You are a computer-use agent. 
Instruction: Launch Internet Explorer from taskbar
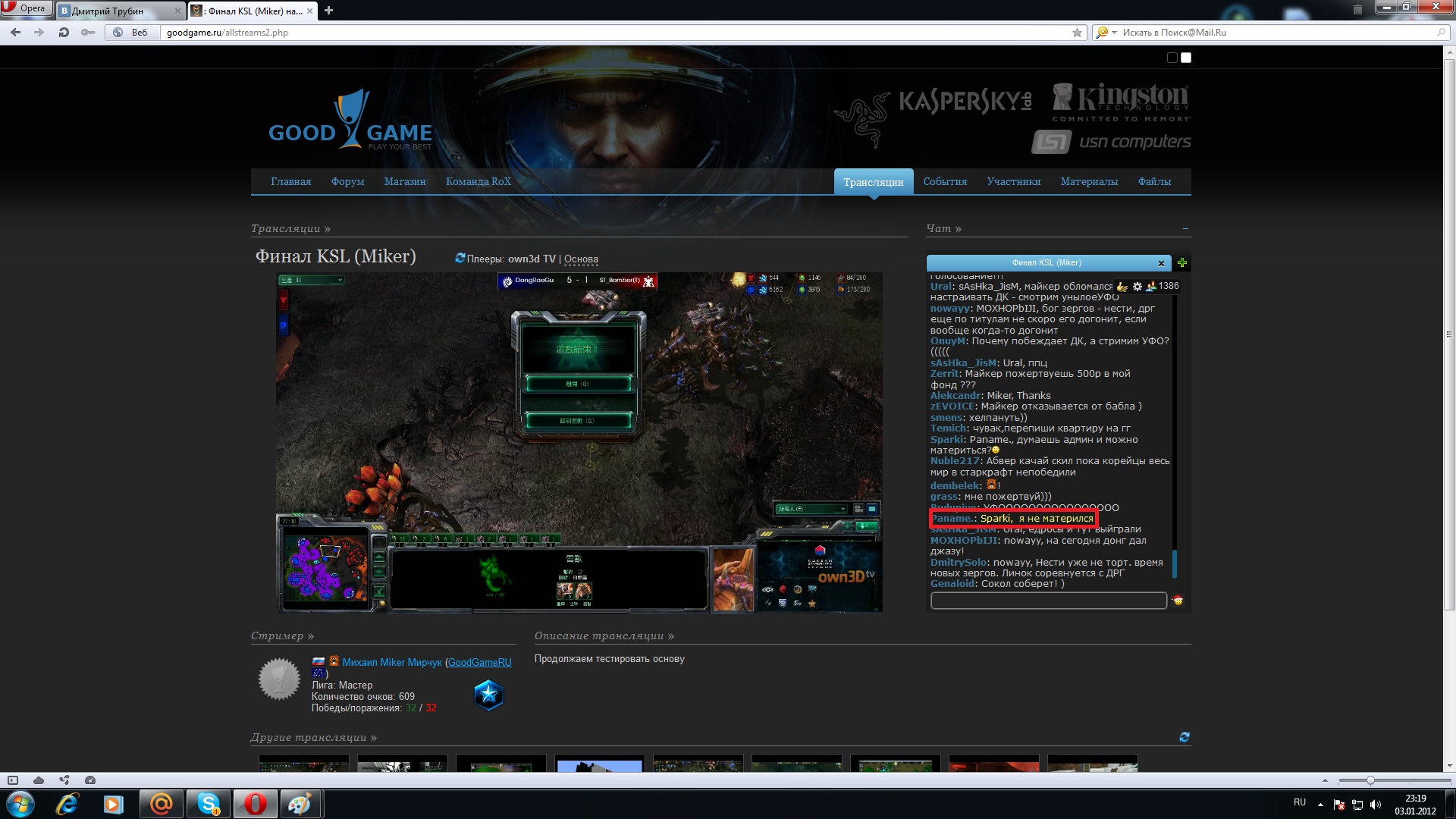tap(67, 804)
